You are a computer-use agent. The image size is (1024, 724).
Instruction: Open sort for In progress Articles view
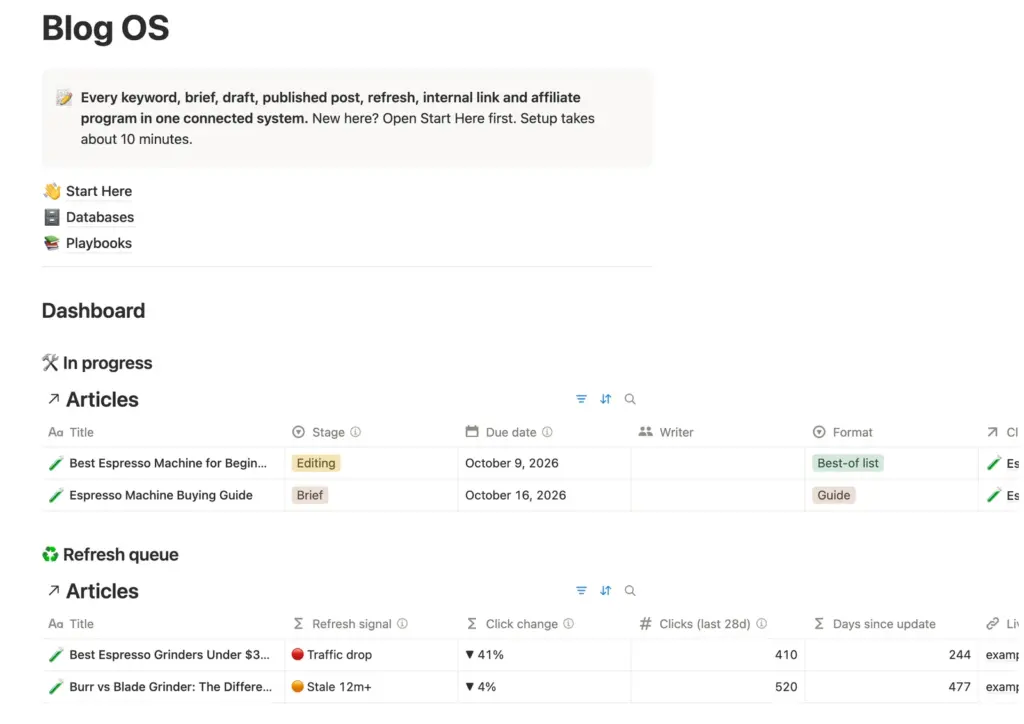pos(606,399)
